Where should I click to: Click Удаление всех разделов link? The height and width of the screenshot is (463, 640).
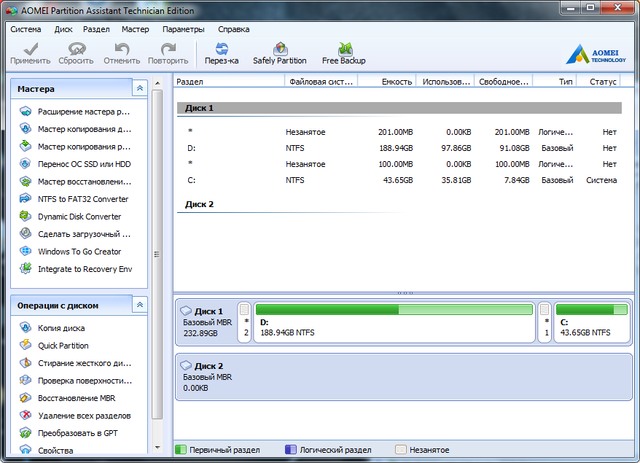(x=84, y=415)
